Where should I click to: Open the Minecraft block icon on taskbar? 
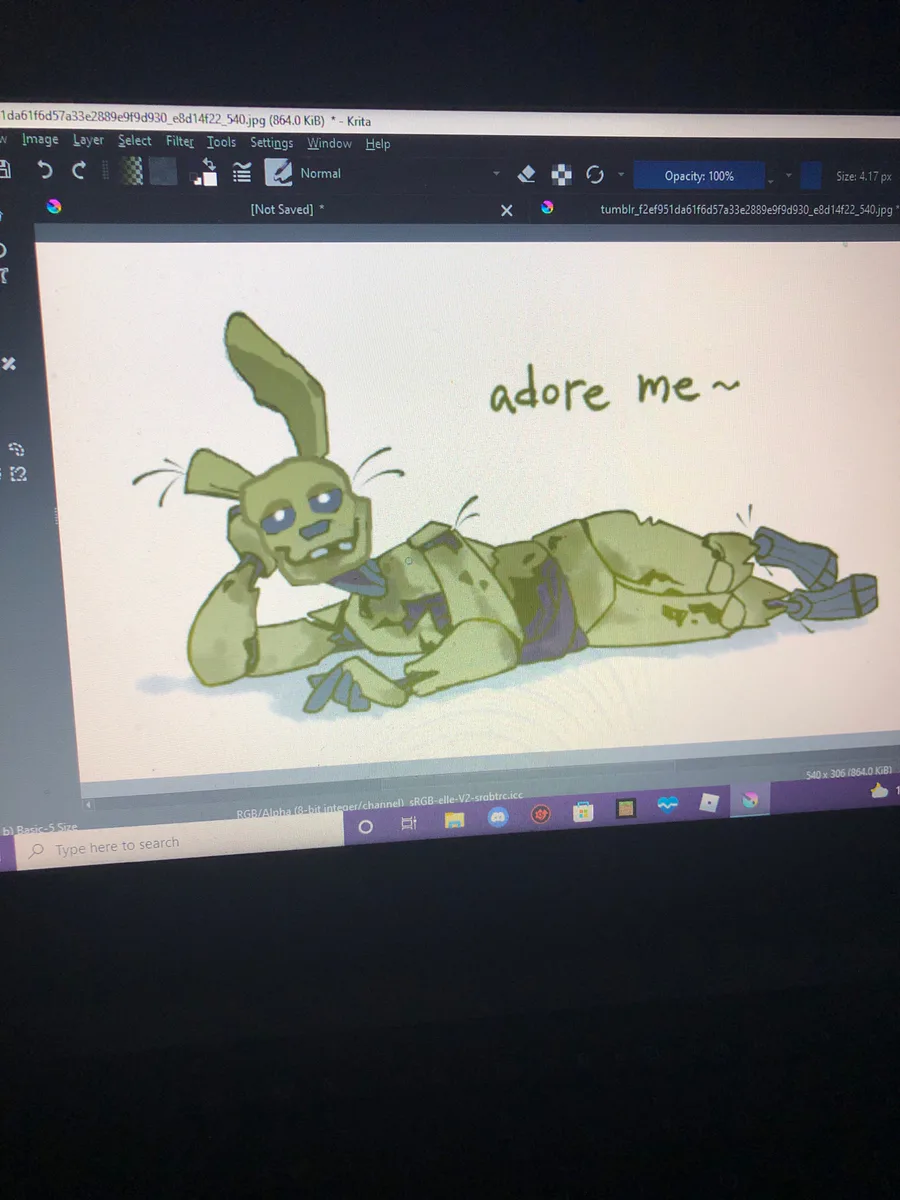coord(626,808)
